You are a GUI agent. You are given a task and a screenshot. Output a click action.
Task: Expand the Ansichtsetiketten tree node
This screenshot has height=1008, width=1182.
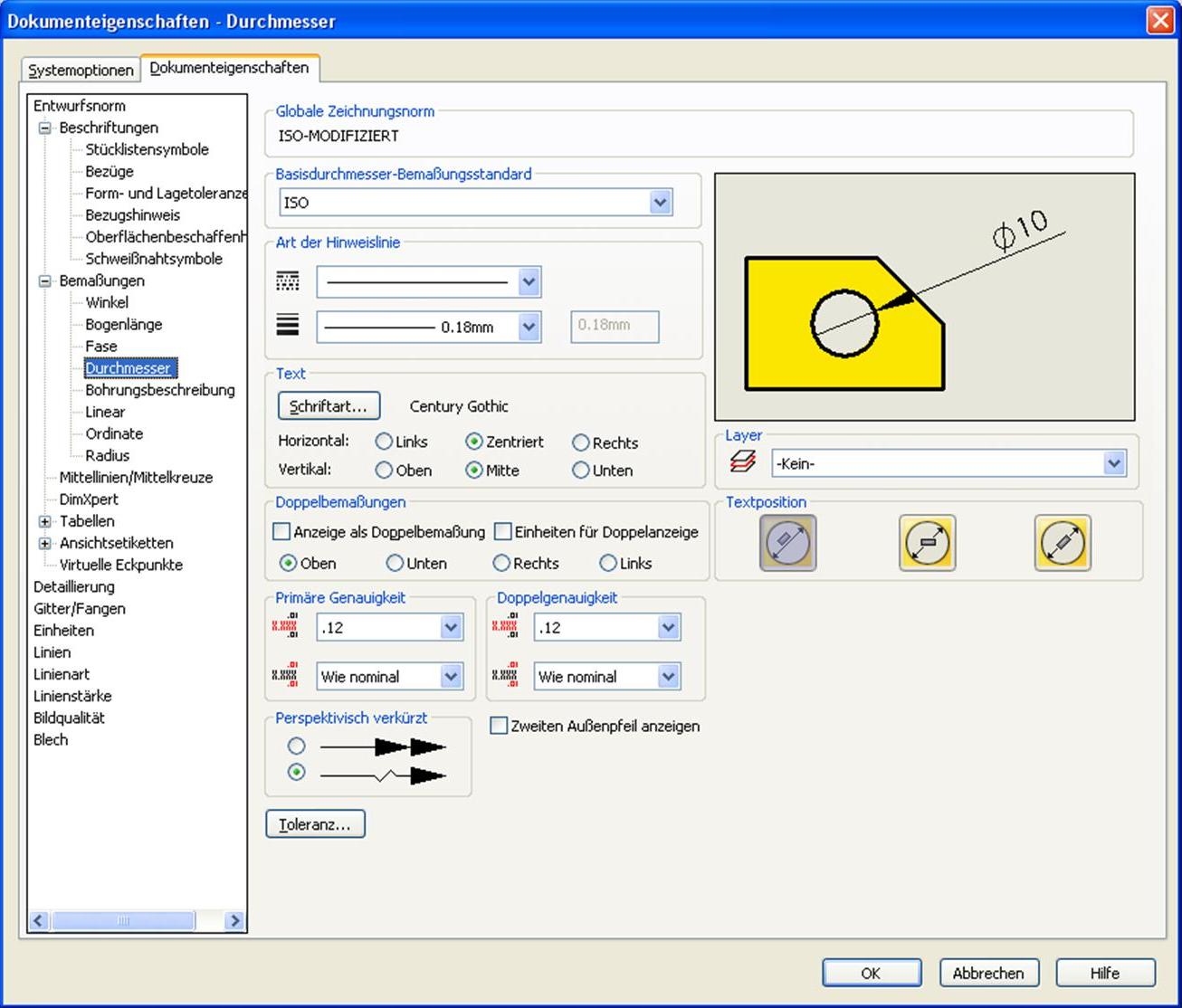45,543
